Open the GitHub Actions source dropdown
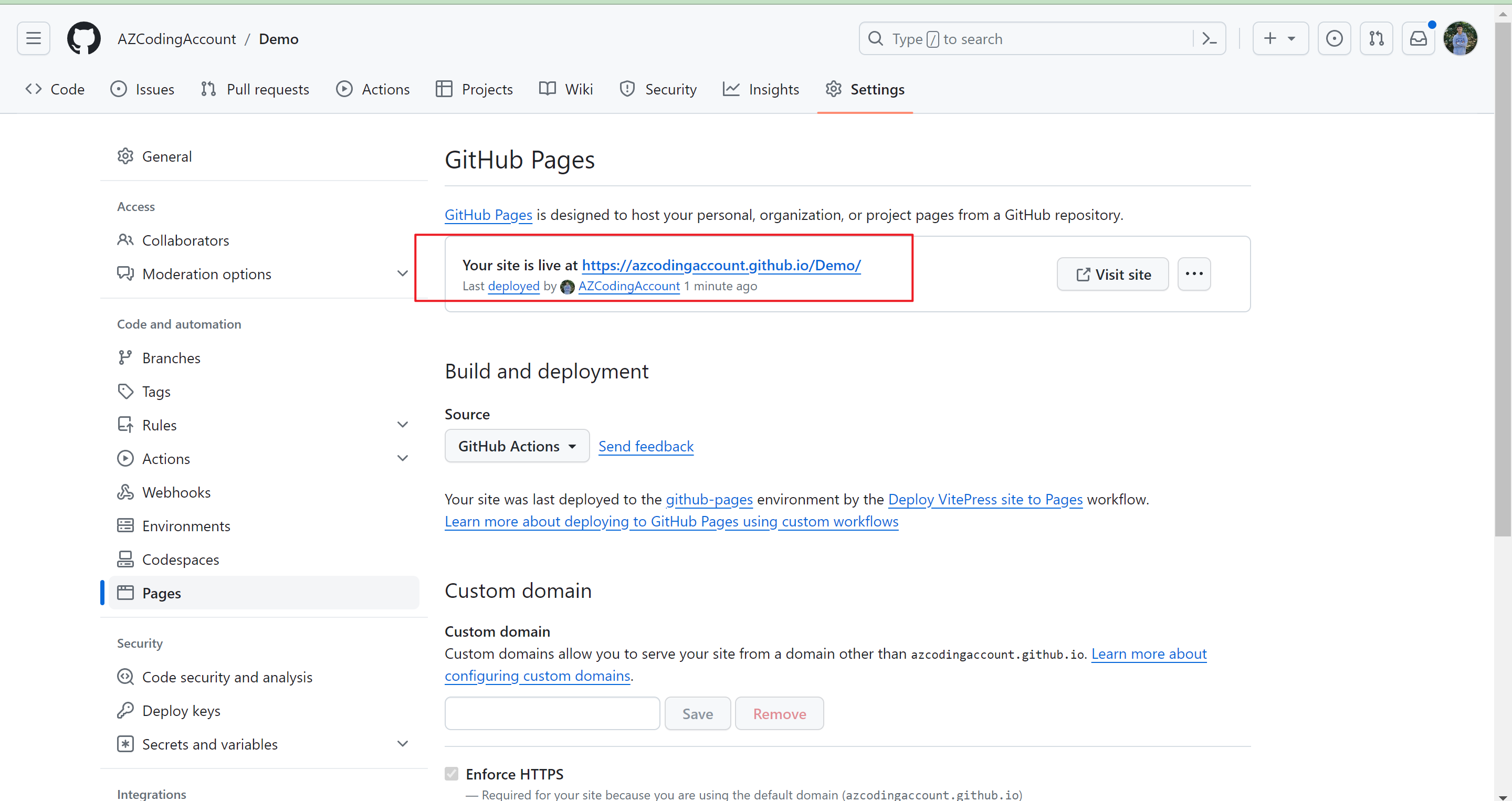Image resolution: width=1512 pixels, height=801 pixels. click(517, 446)
